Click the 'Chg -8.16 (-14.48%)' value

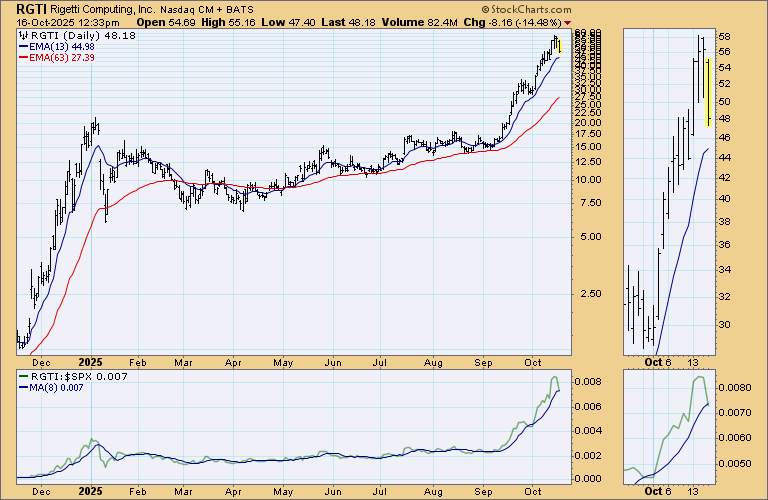[x=512, y=23]
